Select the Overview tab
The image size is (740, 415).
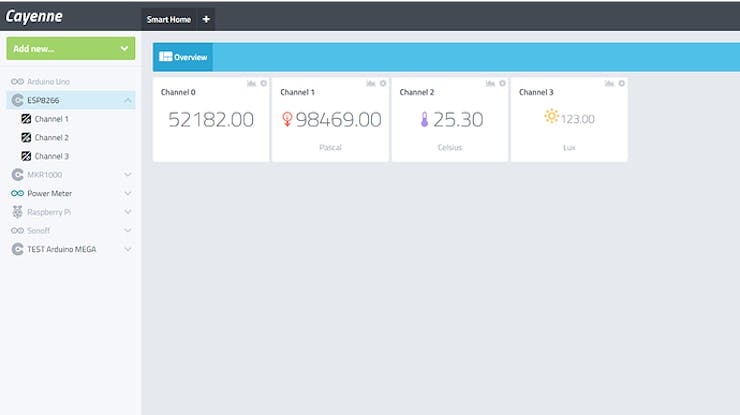click(183, 57)
